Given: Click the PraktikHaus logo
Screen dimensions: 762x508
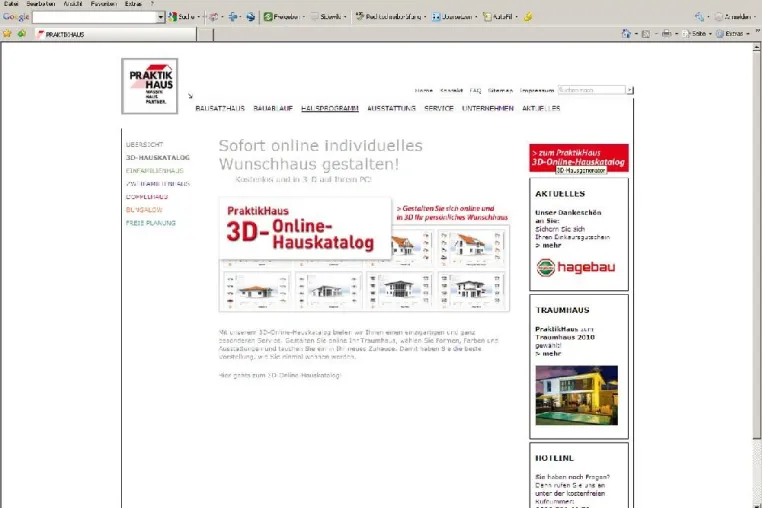Looking at the screenshot, I should tap(150, 86).
